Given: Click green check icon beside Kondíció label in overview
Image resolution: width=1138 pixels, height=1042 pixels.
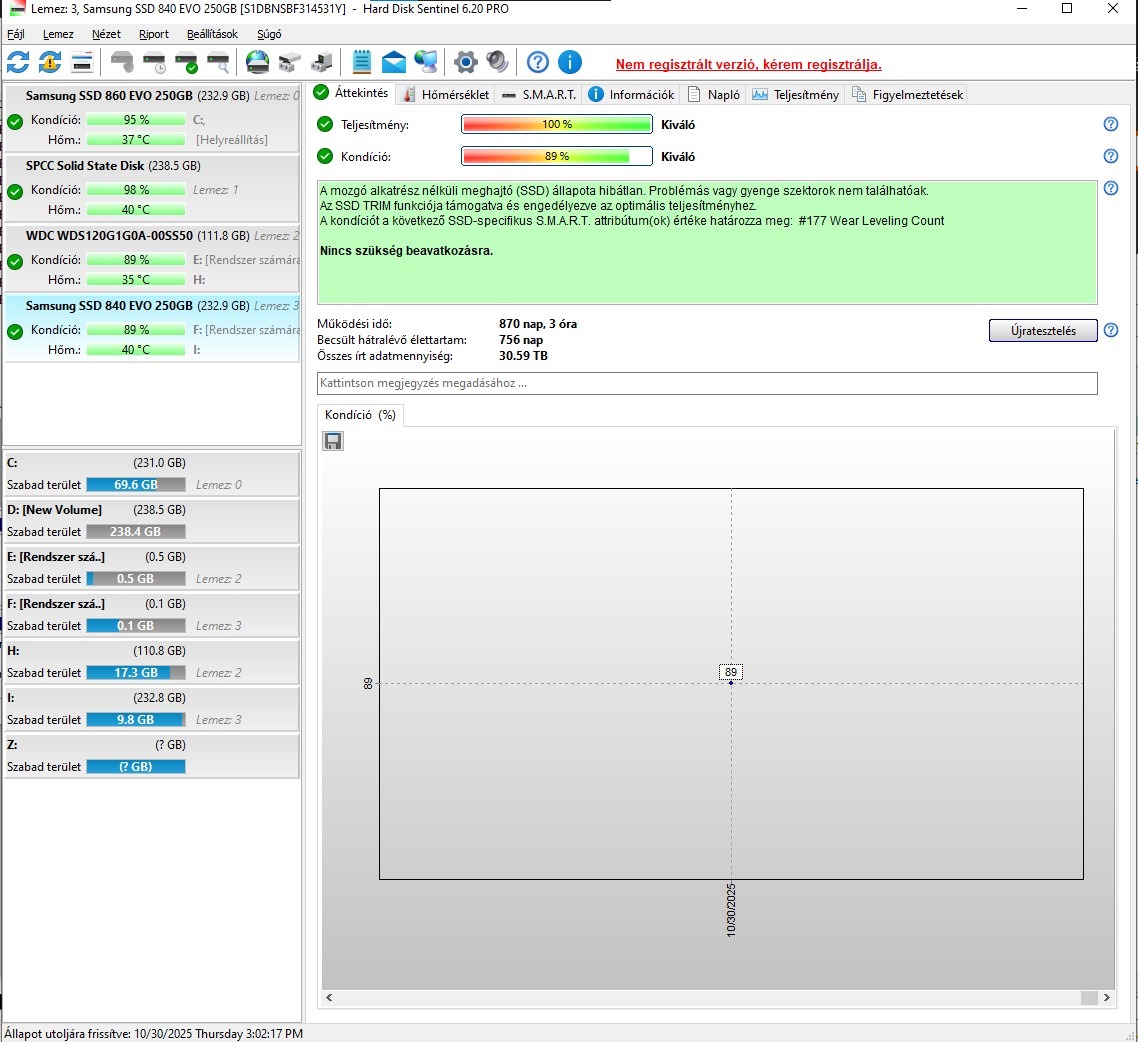Looking at the screenshot, I should tap(325, 156).
